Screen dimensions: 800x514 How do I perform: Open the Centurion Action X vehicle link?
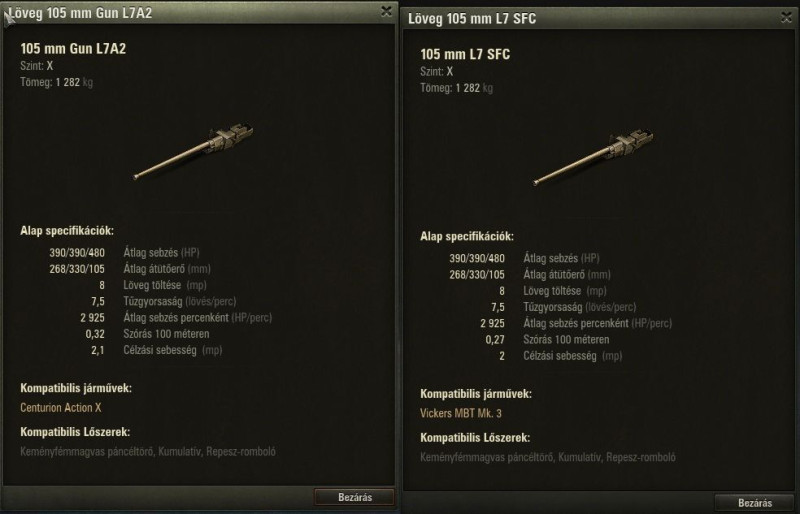pos(61,407)
